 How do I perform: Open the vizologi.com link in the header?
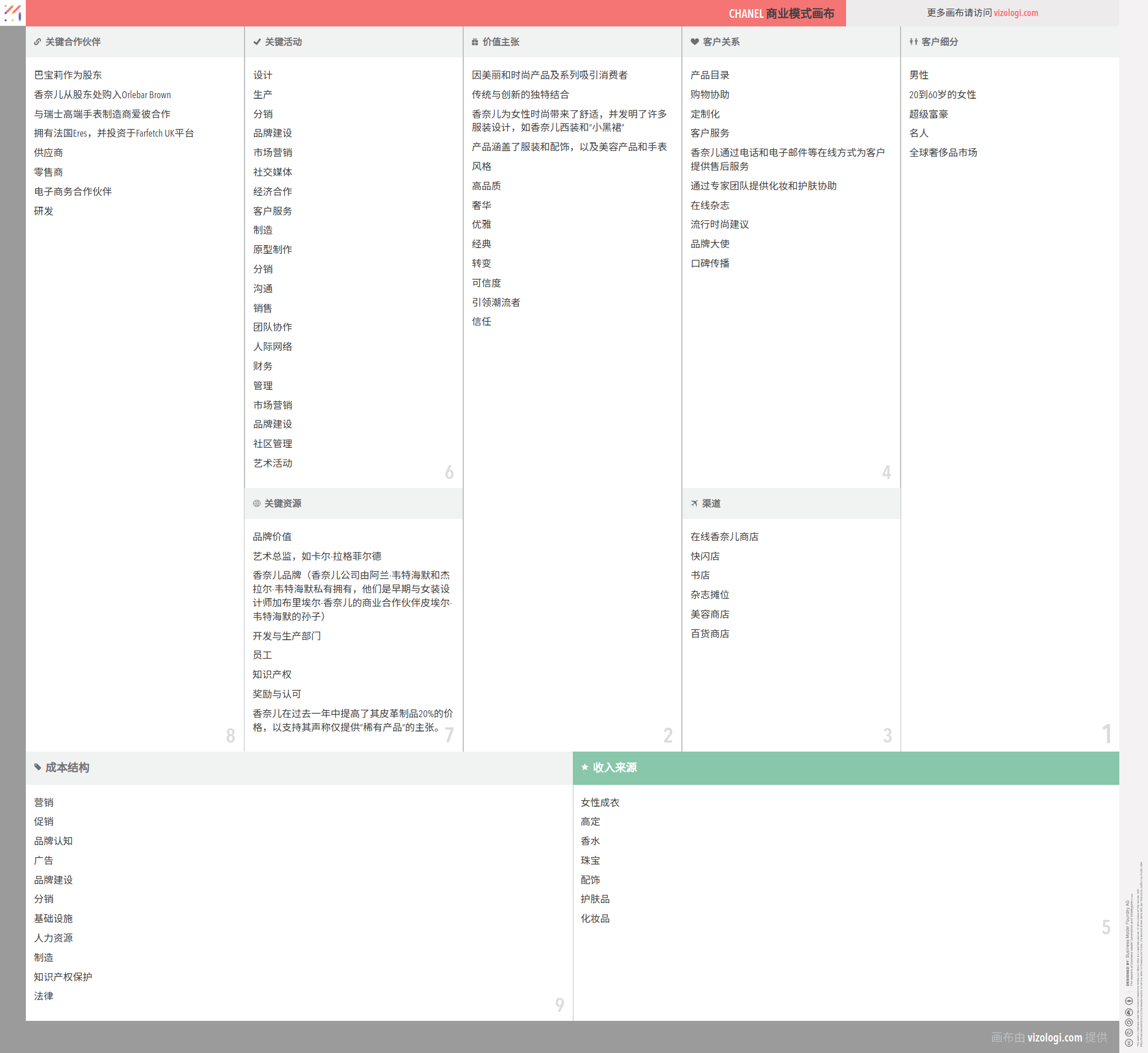(x=1015, y=13)
